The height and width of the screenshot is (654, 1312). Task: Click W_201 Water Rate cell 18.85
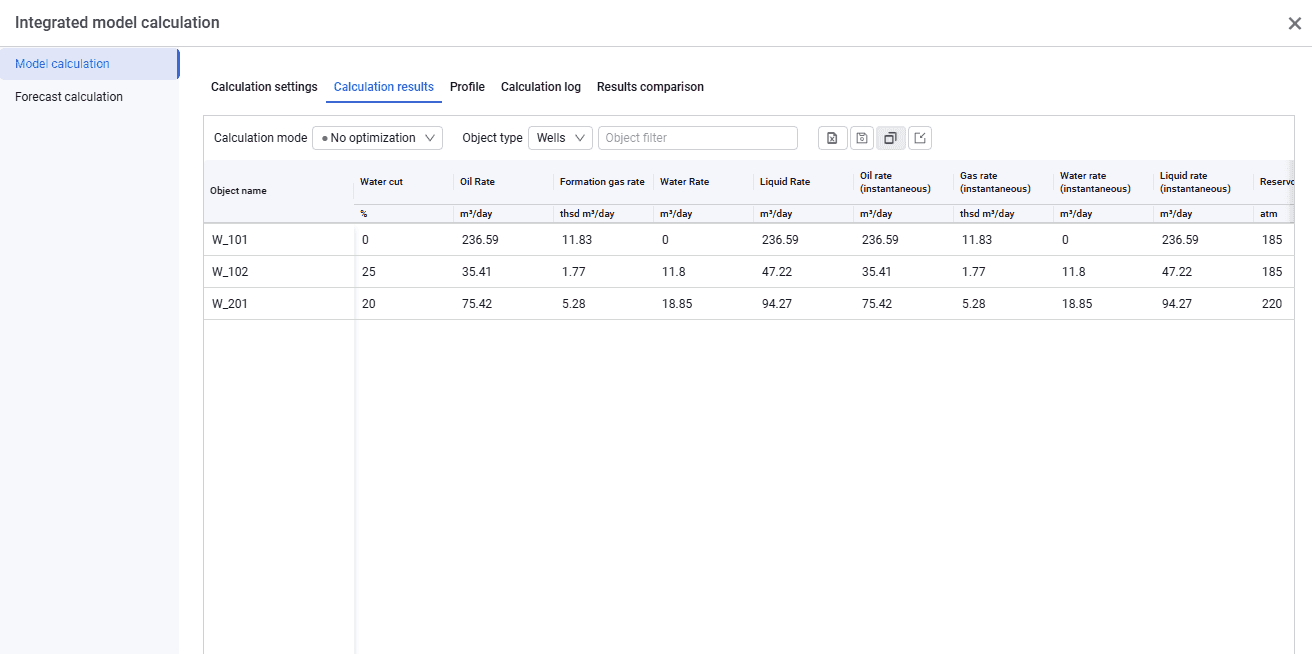(x=677, y=304)
